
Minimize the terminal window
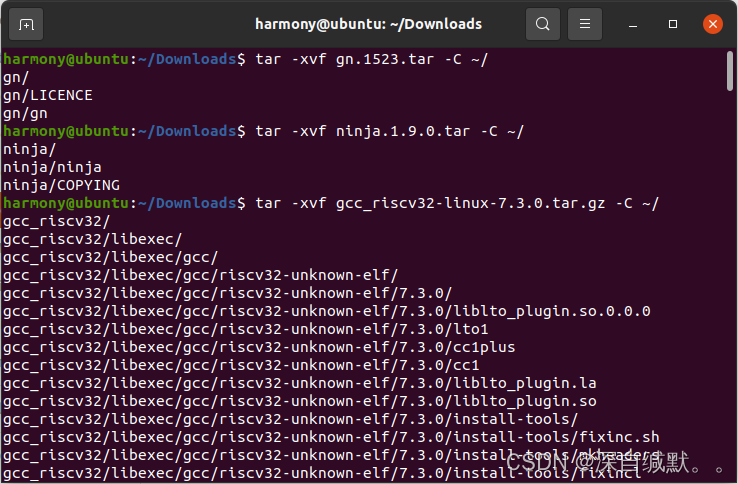(633, 24)
